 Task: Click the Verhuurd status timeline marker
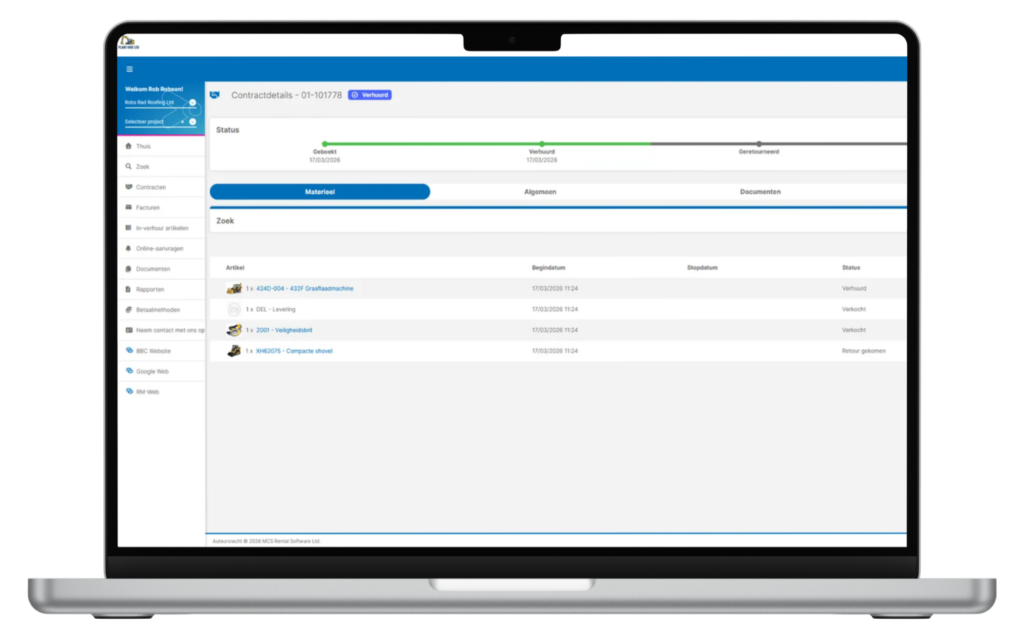tap(542, 144)
